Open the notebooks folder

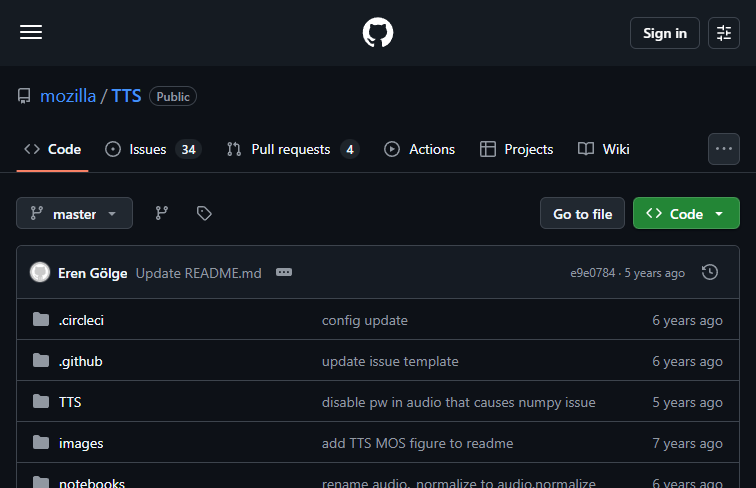pyautogui.click(x=92, y=483)
